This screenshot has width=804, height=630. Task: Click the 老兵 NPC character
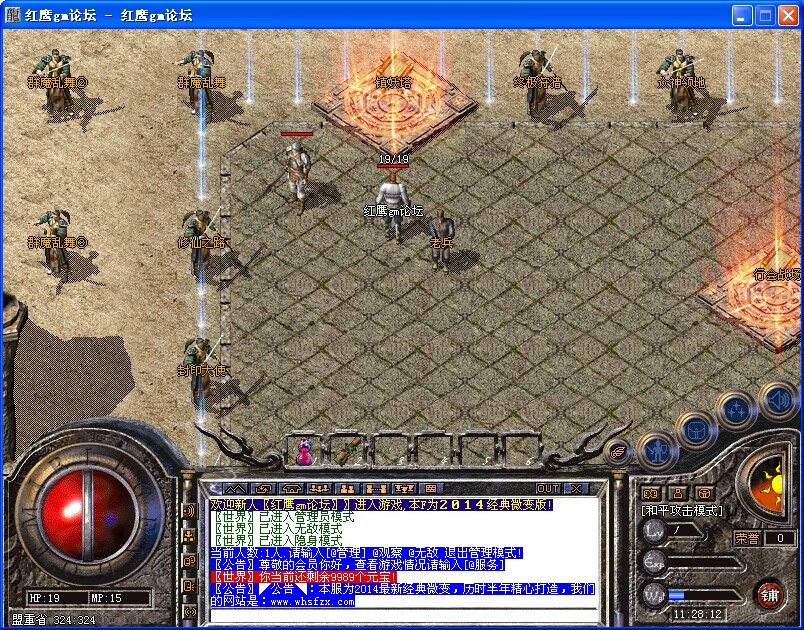tap(440, 240)
